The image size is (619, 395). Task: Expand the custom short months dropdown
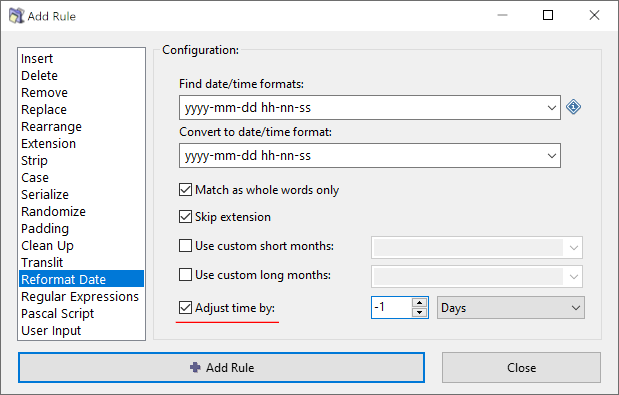click(574, 248)
